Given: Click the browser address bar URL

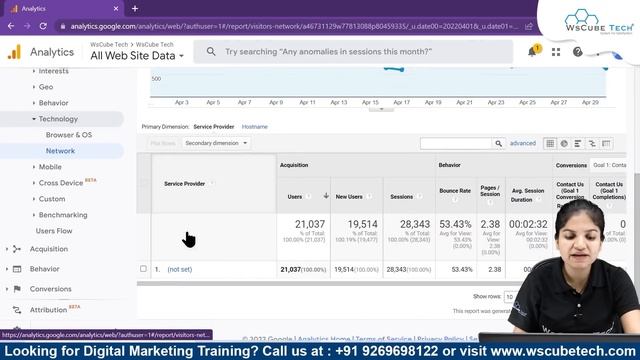Looking at the screenshot, I should [294, 26].
